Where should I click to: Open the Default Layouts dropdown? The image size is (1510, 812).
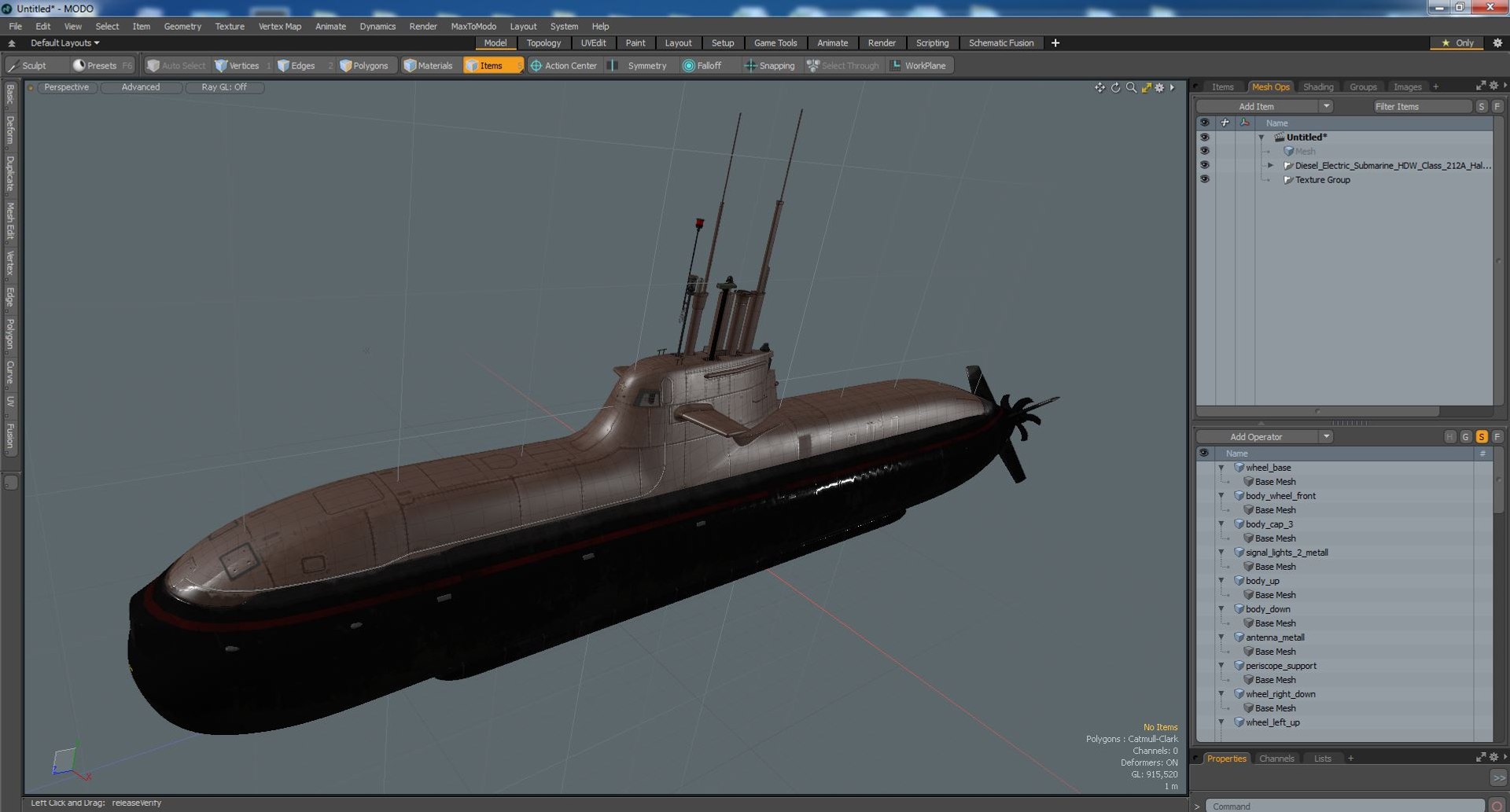click(x=64, y=43)
